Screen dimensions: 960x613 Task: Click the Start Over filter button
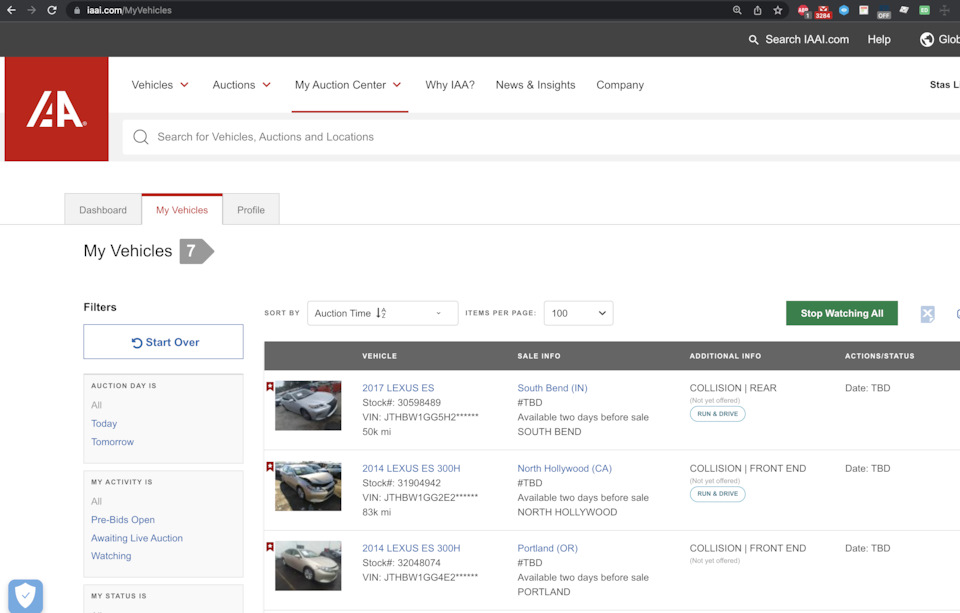click(x=163, y=342)
